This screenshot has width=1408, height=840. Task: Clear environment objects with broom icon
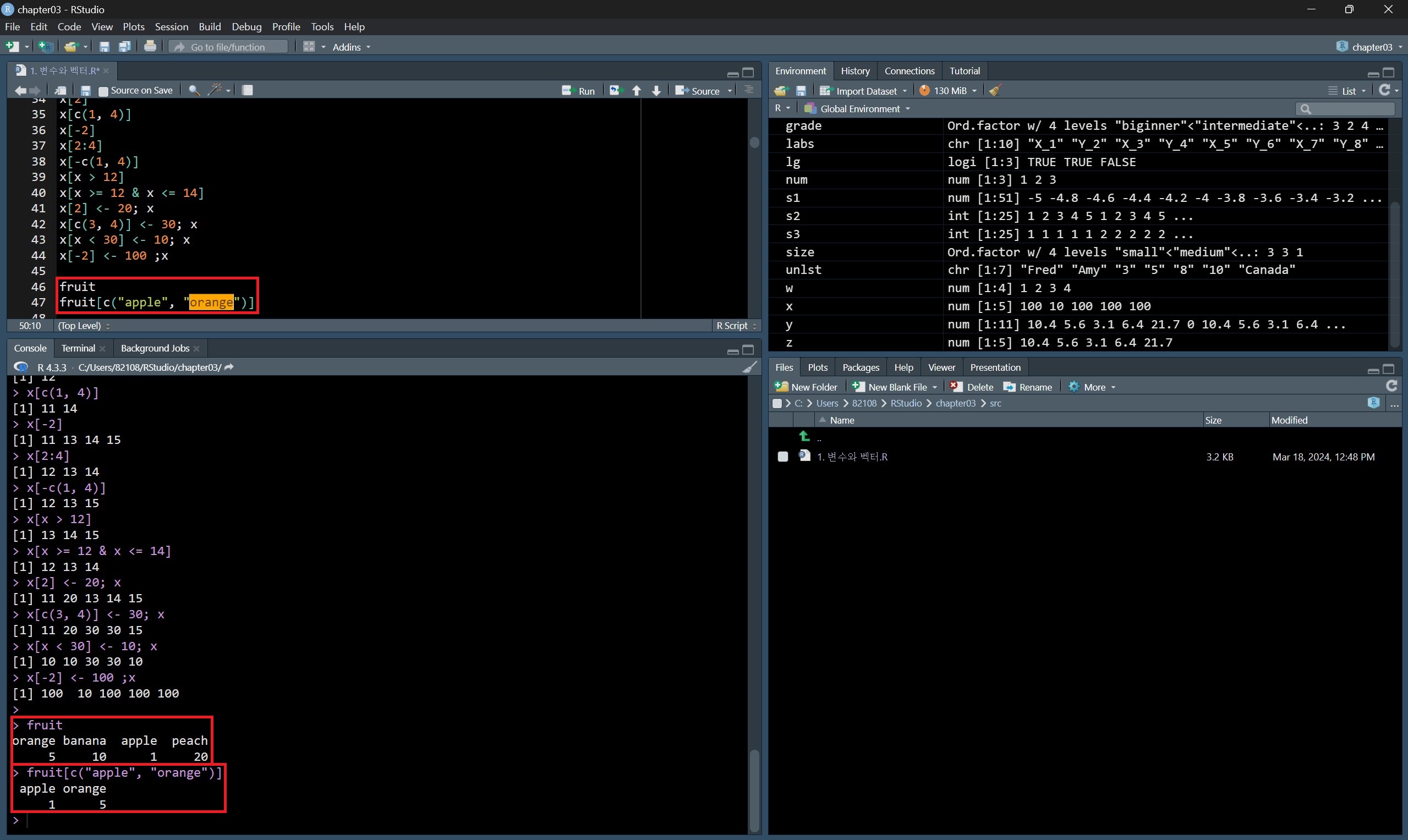(995, 91)
